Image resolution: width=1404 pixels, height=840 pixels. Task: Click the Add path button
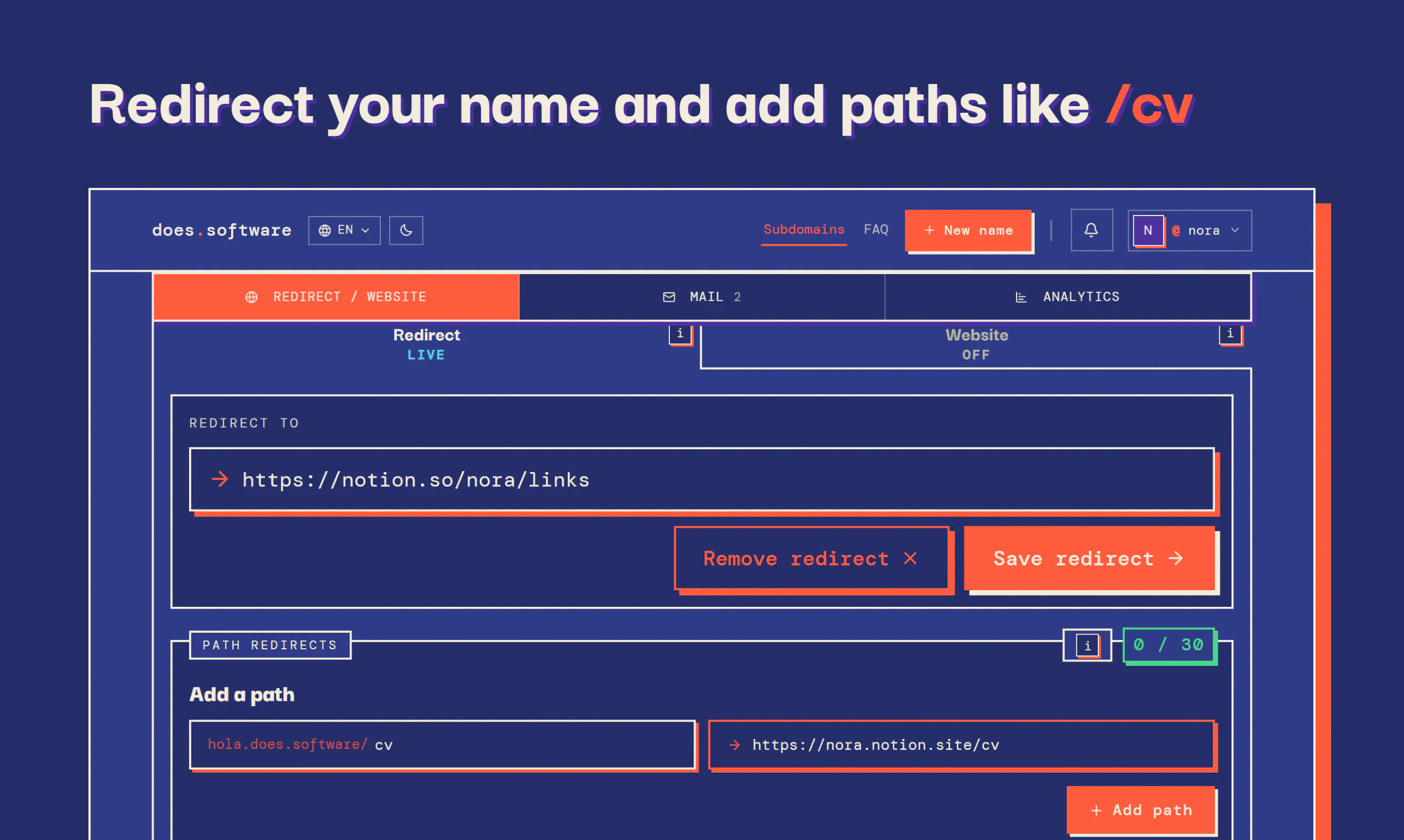tap(1141, 810)
